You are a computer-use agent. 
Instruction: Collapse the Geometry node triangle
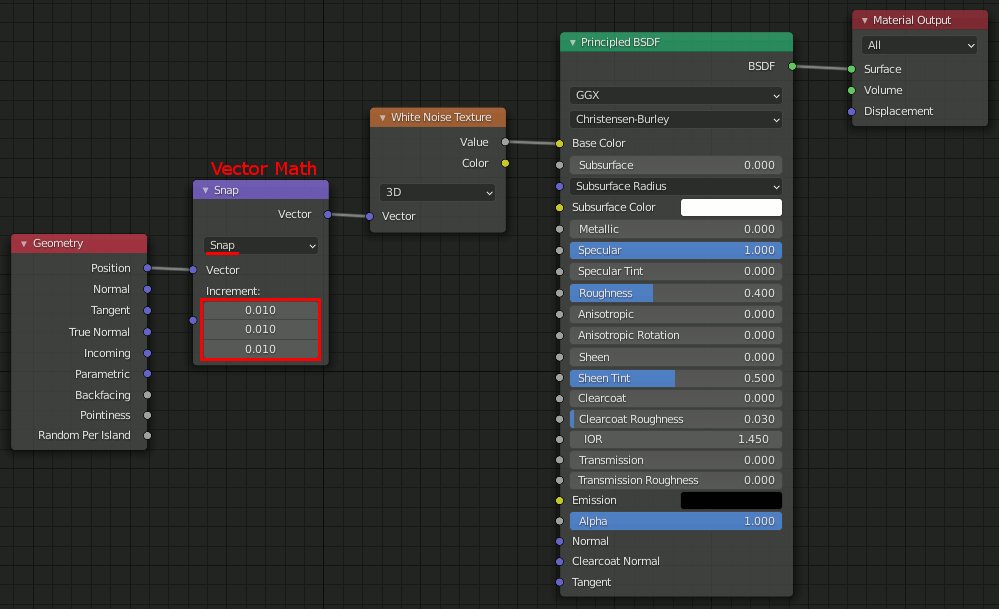click(x=24, y=243)
